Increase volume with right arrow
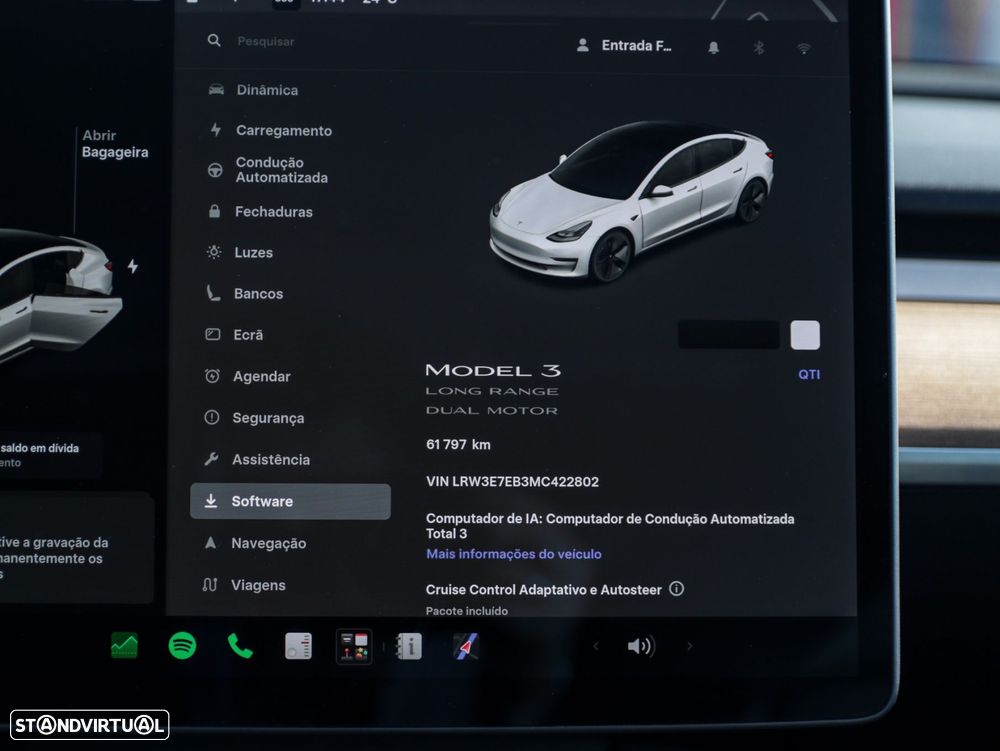This screenshot has width=1000, height=751. coord(689,646)
